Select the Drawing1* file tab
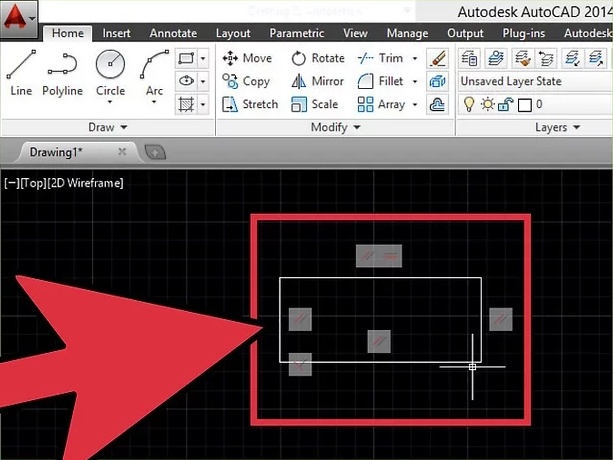Image resolution: width=613 pixels, height=460 pixels. [x=76, y=152]
